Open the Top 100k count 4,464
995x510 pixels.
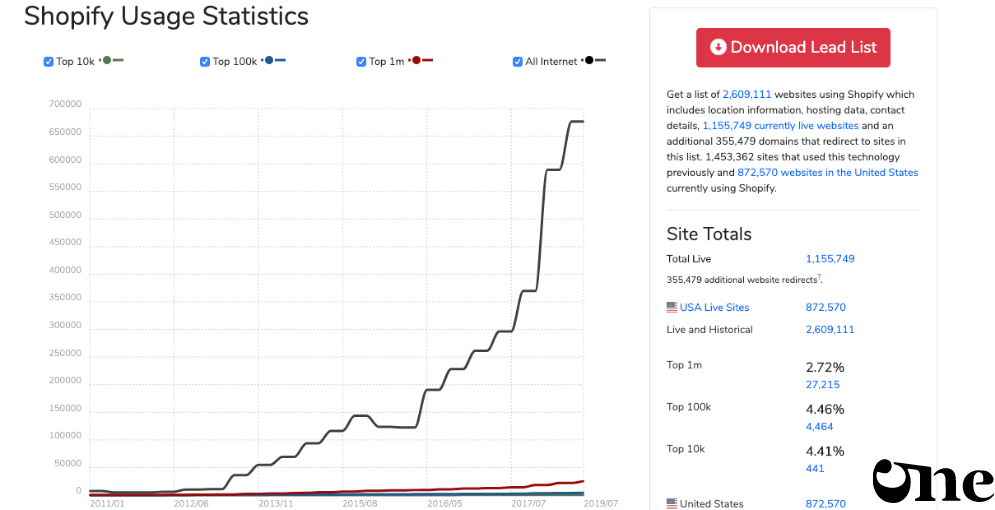point(819,427)
